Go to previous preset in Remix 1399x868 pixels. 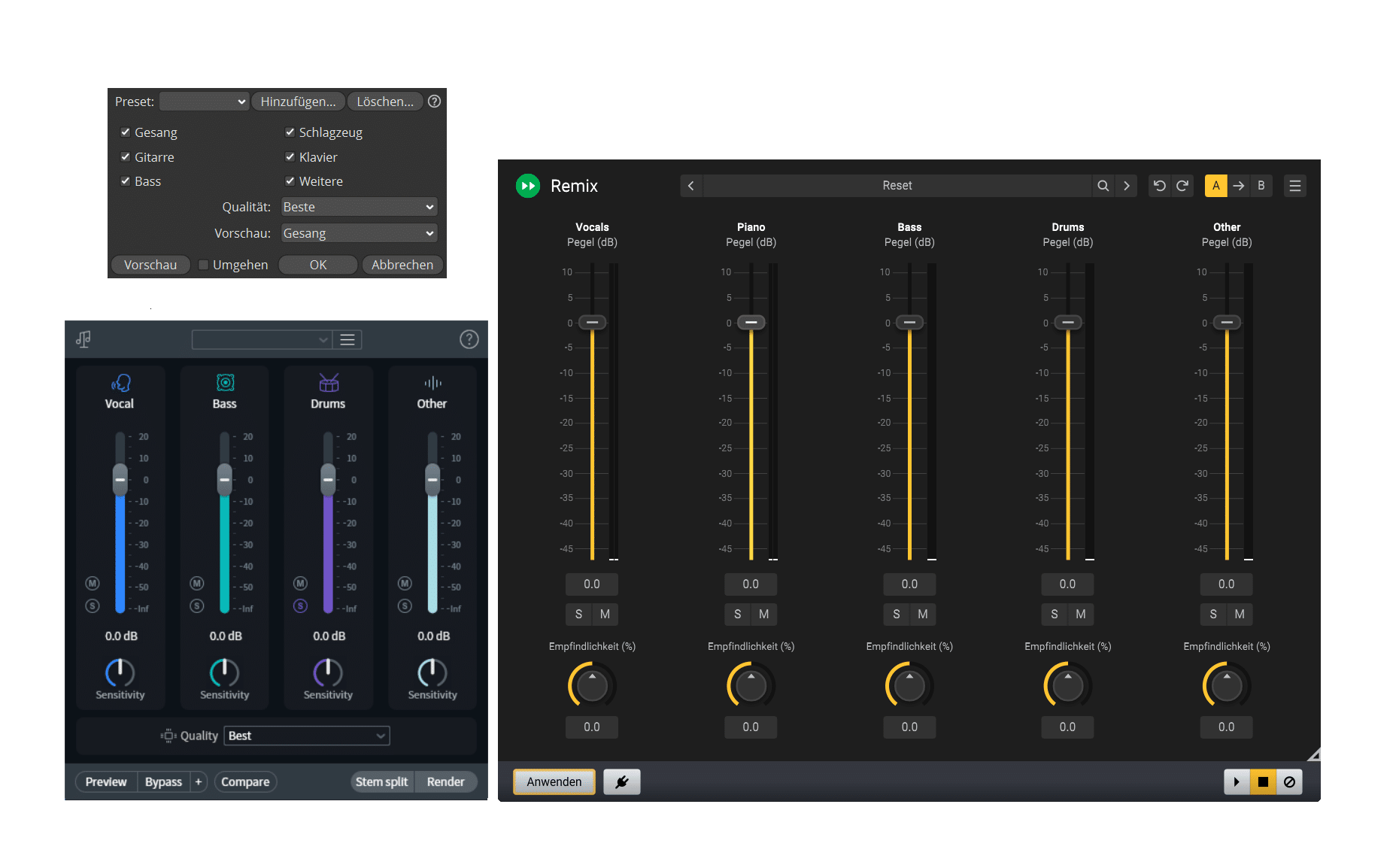click(691, 186)
